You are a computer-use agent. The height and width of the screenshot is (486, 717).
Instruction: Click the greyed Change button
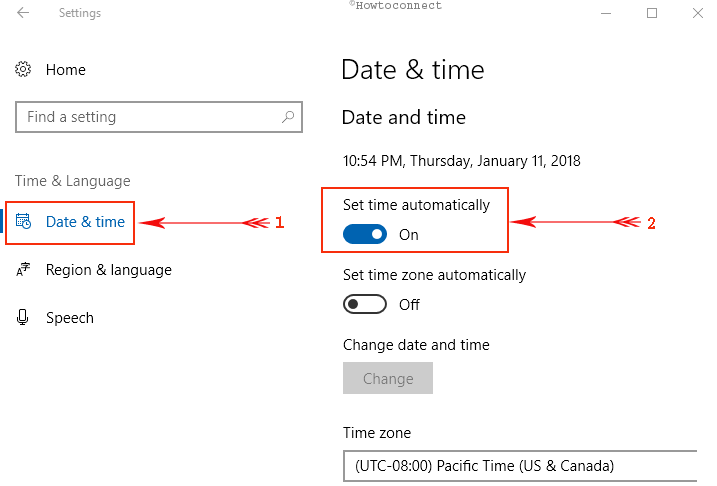point(388,378)
